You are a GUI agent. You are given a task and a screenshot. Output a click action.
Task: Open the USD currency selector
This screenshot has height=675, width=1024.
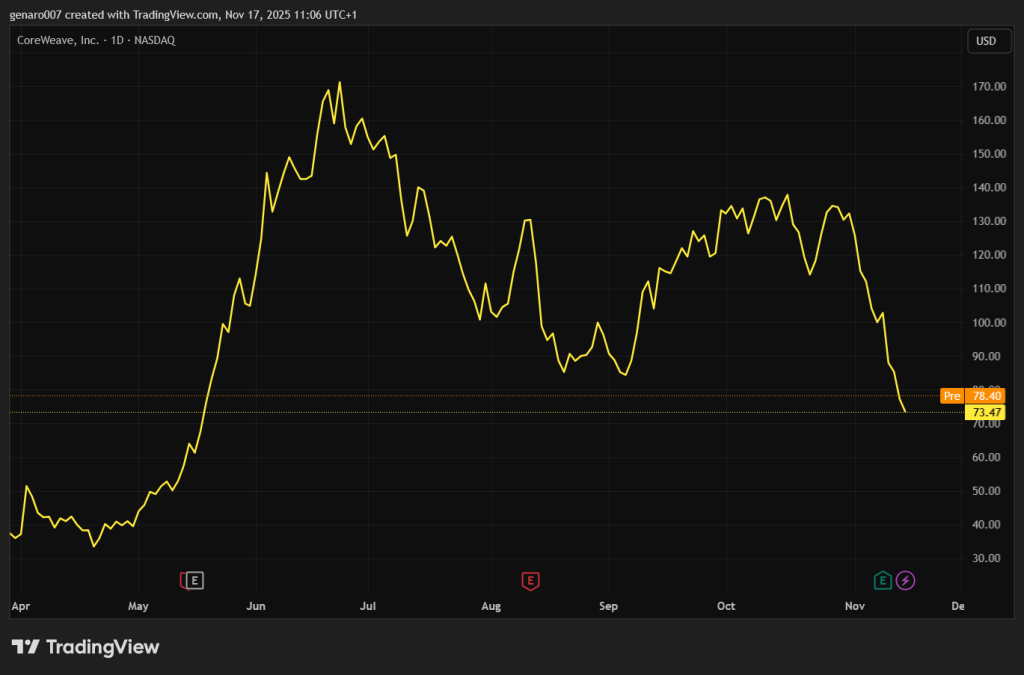[985, 41]
